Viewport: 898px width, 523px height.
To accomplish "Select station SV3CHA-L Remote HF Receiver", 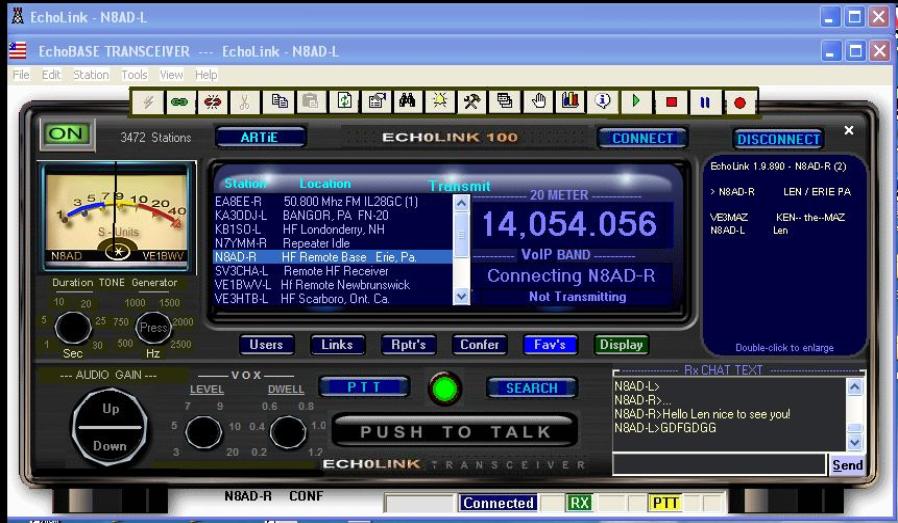I will point(332,271).
